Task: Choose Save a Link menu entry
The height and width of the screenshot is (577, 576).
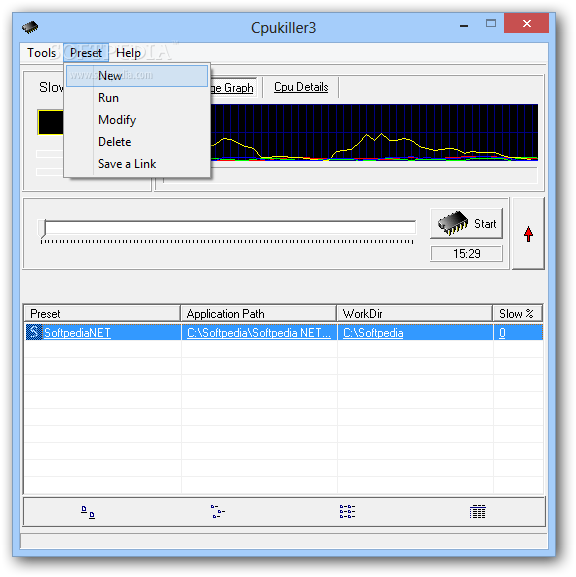Action: click(137, 164)
